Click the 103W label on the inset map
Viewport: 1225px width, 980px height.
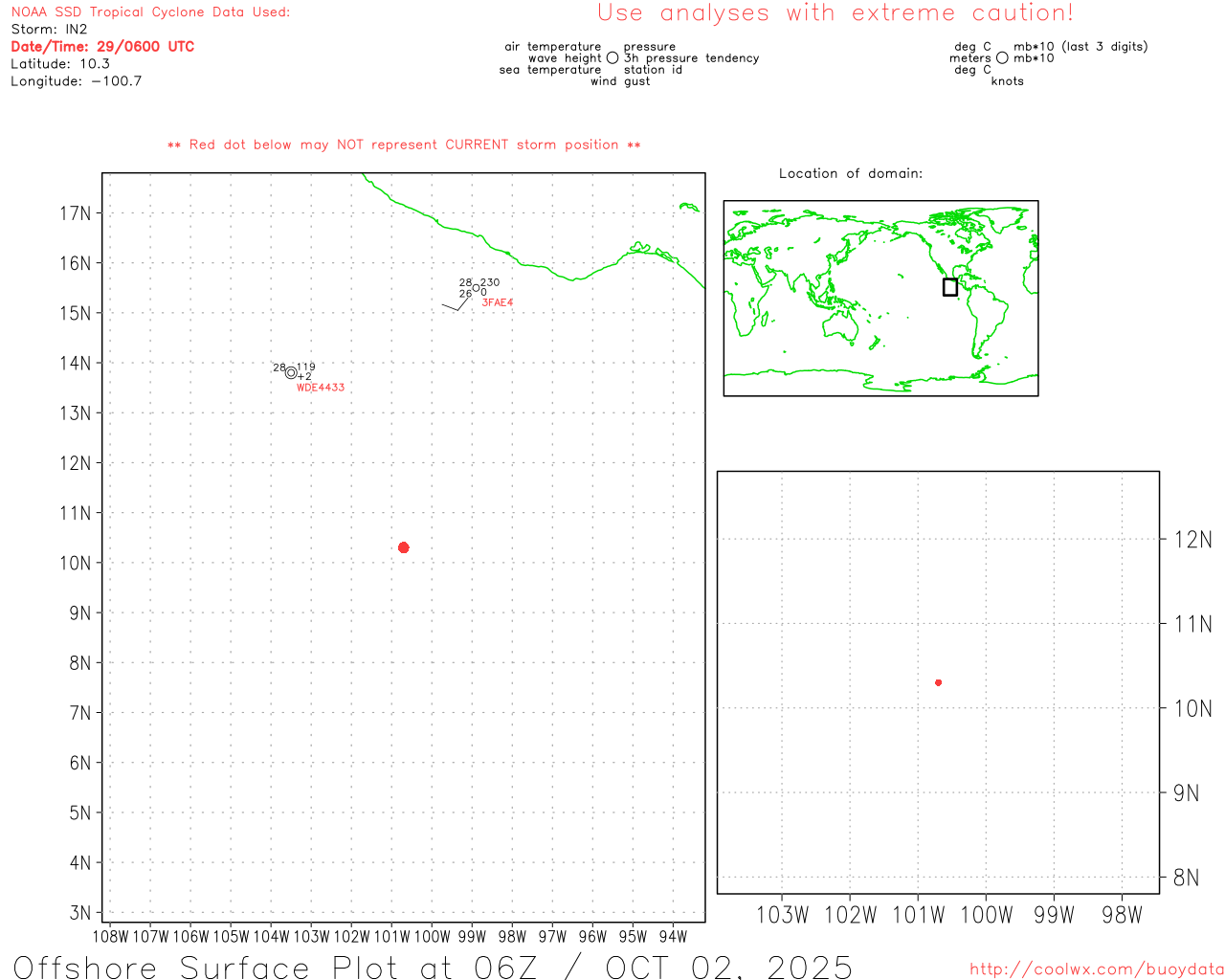[x=782, y=915]
